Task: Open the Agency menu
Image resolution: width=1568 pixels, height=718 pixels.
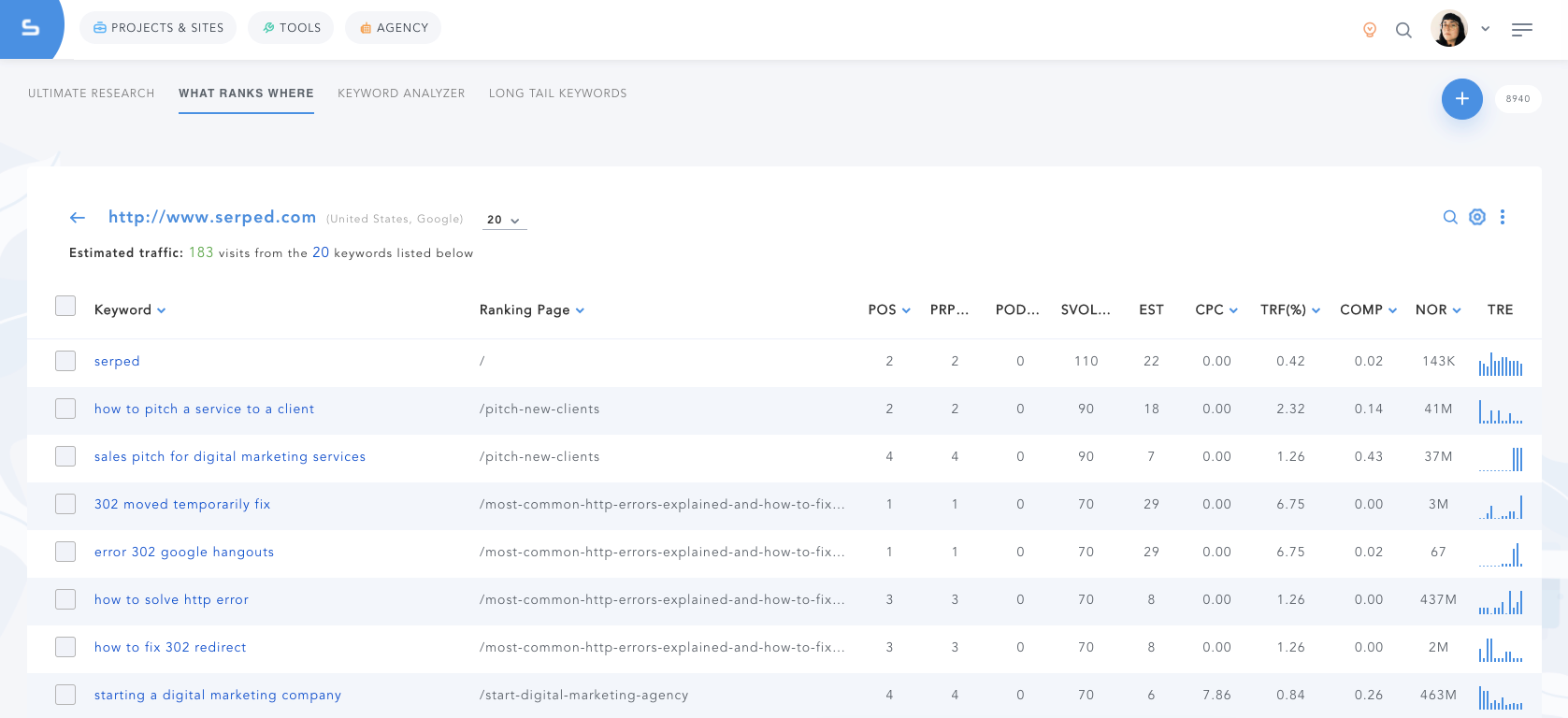Action: coord(393,28)
